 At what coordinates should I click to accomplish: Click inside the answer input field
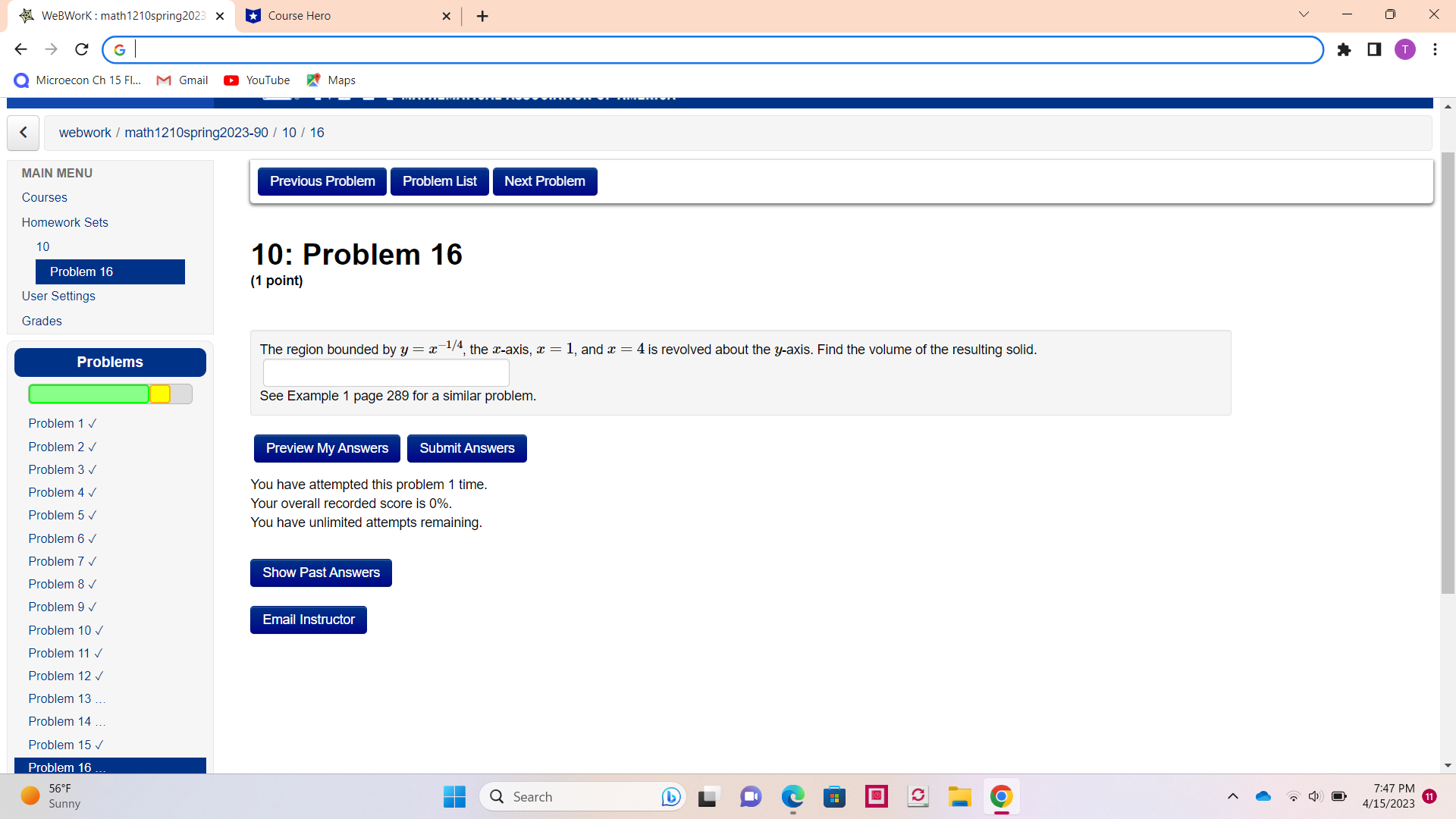[385, 372]
